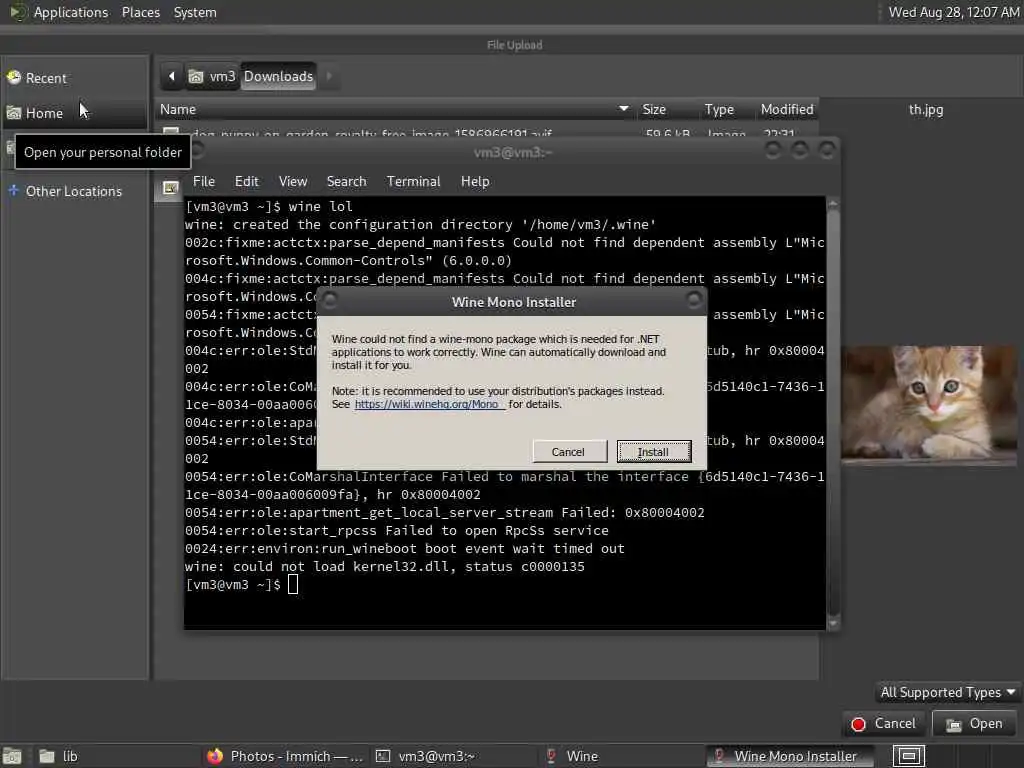Cancel the Wine Mono Installer dialog
The width and height of the screenshot is (1024, 768).
(569, 451)
